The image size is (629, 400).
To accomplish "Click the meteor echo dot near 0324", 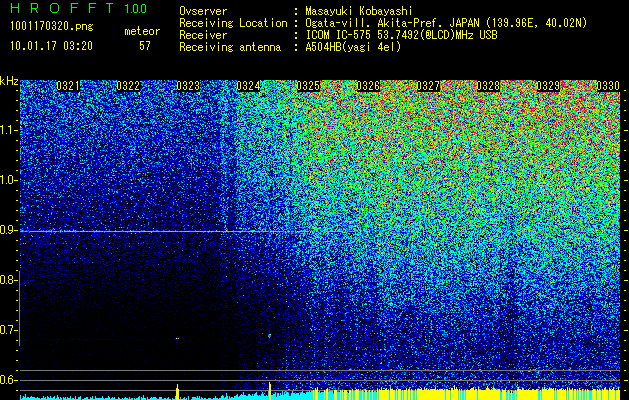I will click(270, 335).
